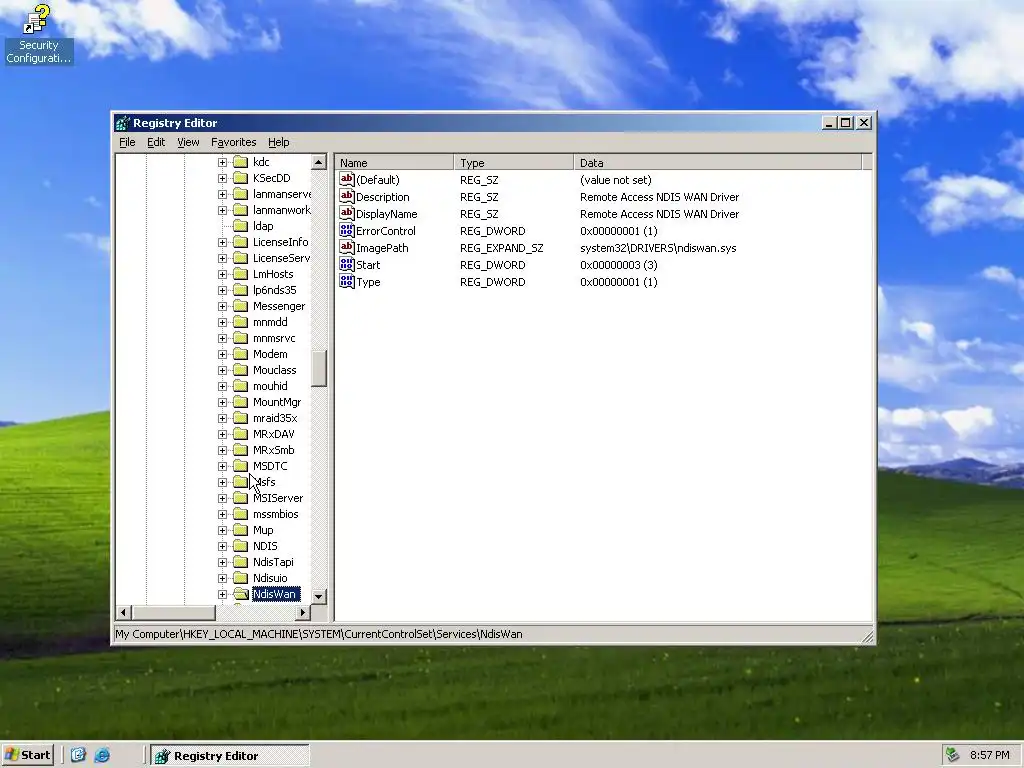Expand the Modem key
The image size is (1024, 768).
[223, 354]
